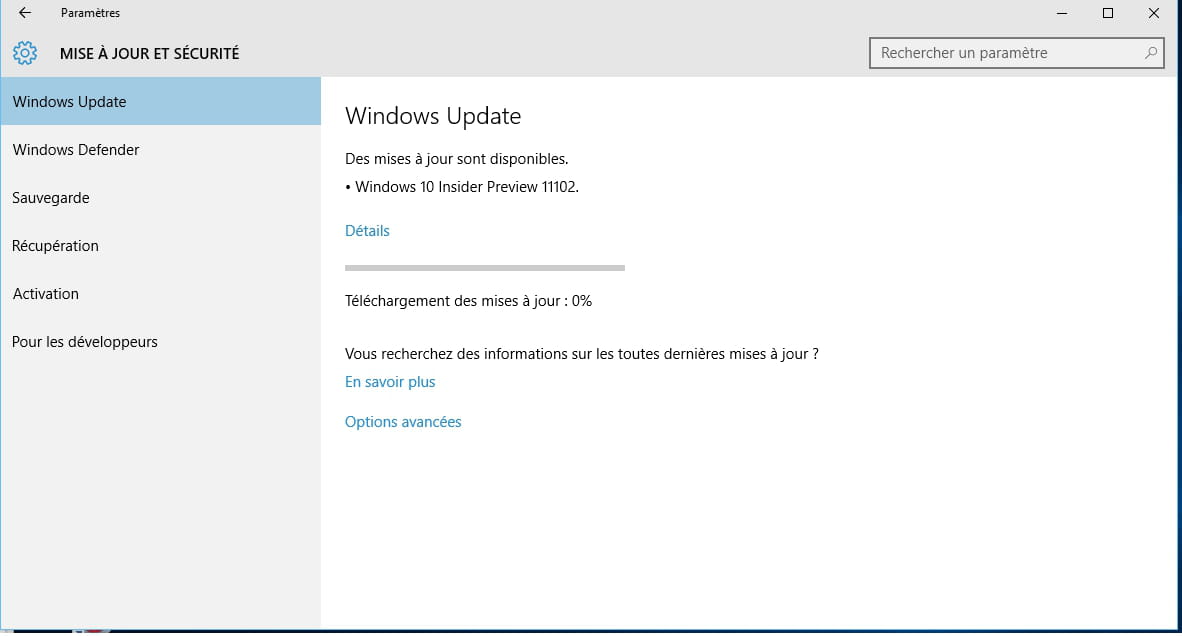Open the Récupération section
The height and width of the screenshot is (636, 1182).
click(161, 246)
